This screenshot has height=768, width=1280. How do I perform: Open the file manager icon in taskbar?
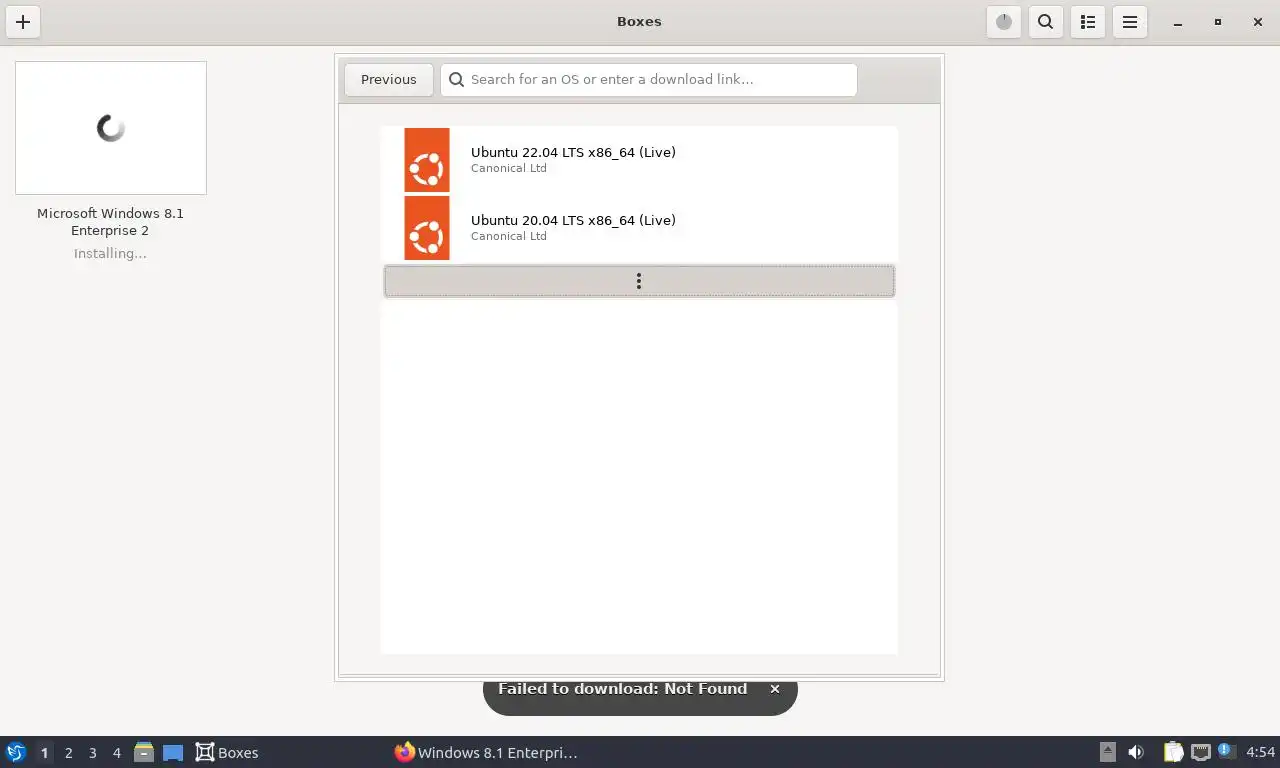[144, 752]
